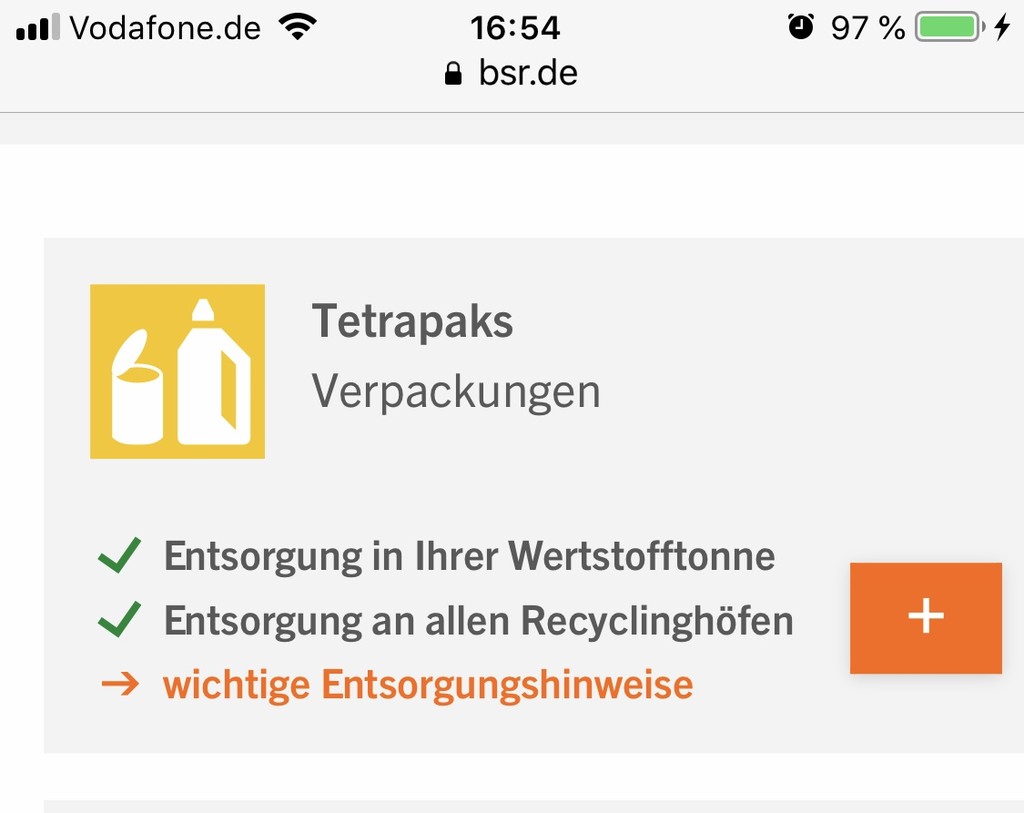Tap the 16:54 clock in status bar
Viewport: 1024px width, 813px height.
[x=515, y=27]
